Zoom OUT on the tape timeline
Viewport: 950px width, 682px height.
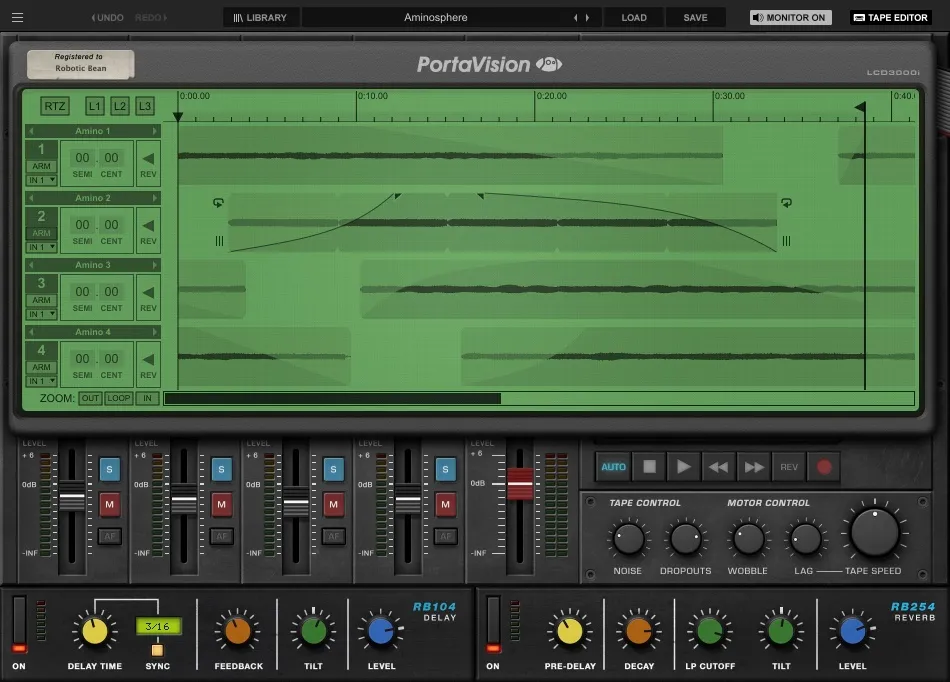(90, 398)
